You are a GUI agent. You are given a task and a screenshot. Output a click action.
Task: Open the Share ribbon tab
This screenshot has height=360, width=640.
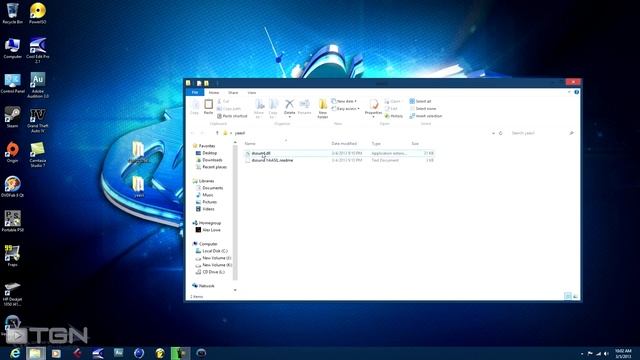tap(233, 93)
